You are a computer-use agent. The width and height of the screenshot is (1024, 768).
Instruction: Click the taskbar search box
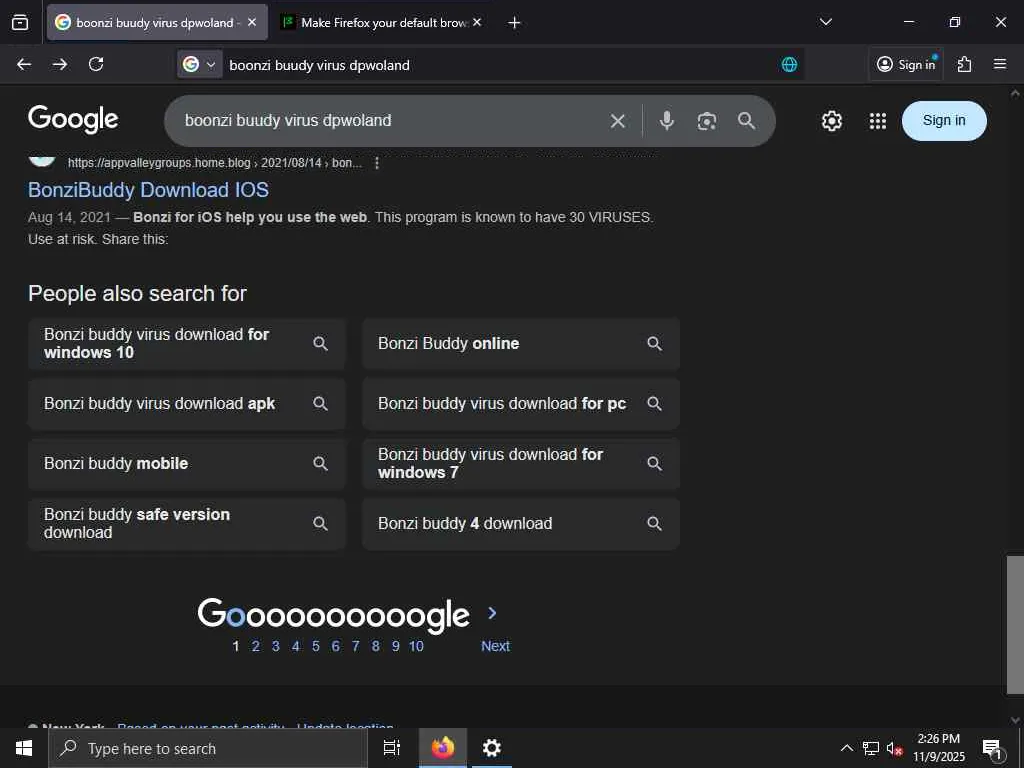pos(208,748)
